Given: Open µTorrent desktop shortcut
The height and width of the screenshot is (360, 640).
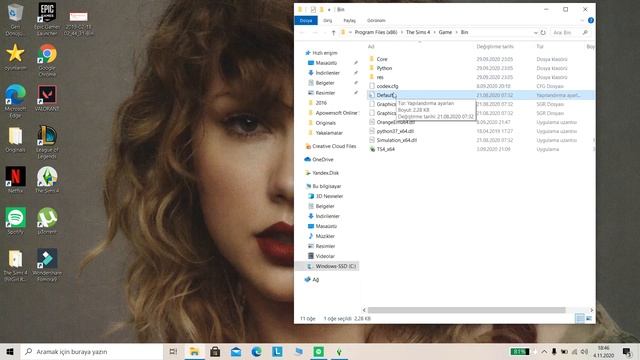Looking at the screenshot, I should click(x=47, y=221).
